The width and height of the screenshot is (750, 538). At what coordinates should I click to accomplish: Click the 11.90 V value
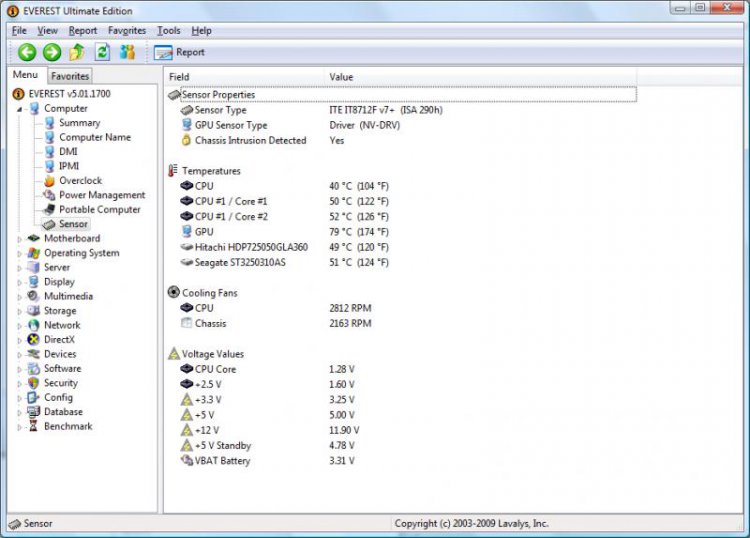(x=344, y=430)
